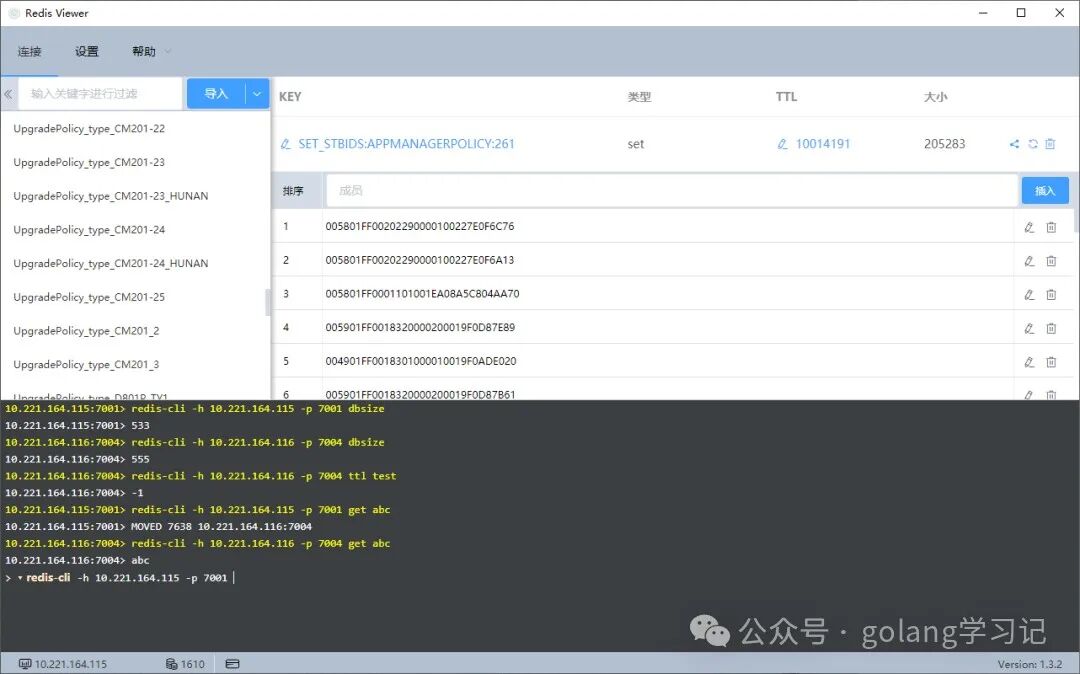1080x674 pixels.
Task: Click the key count icon beside 1610
Action: [172, 664]
